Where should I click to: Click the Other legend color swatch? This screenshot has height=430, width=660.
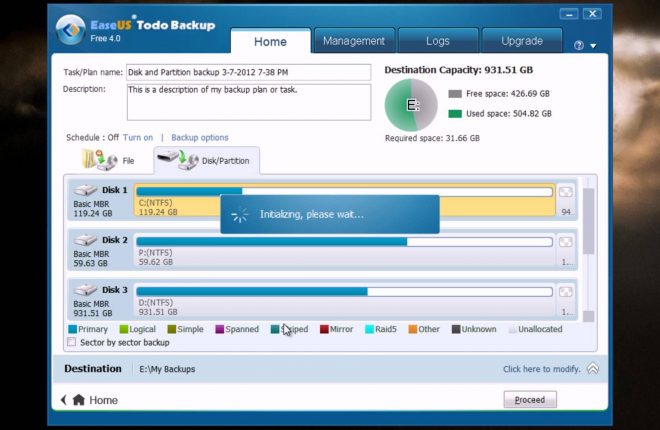[x=412, y=329]
